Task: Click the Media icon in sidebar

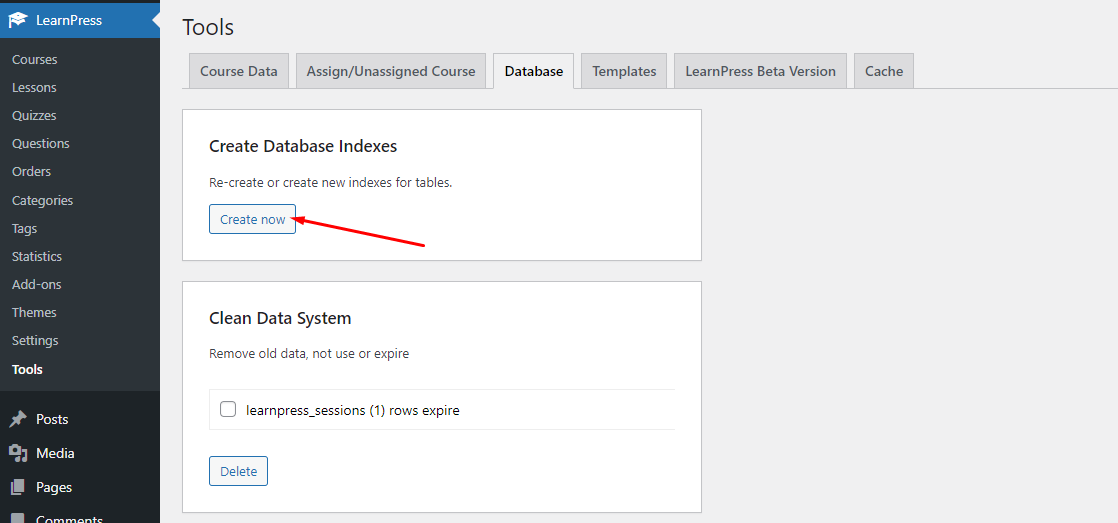Action: pyautogui.click(x=18, y=453)
